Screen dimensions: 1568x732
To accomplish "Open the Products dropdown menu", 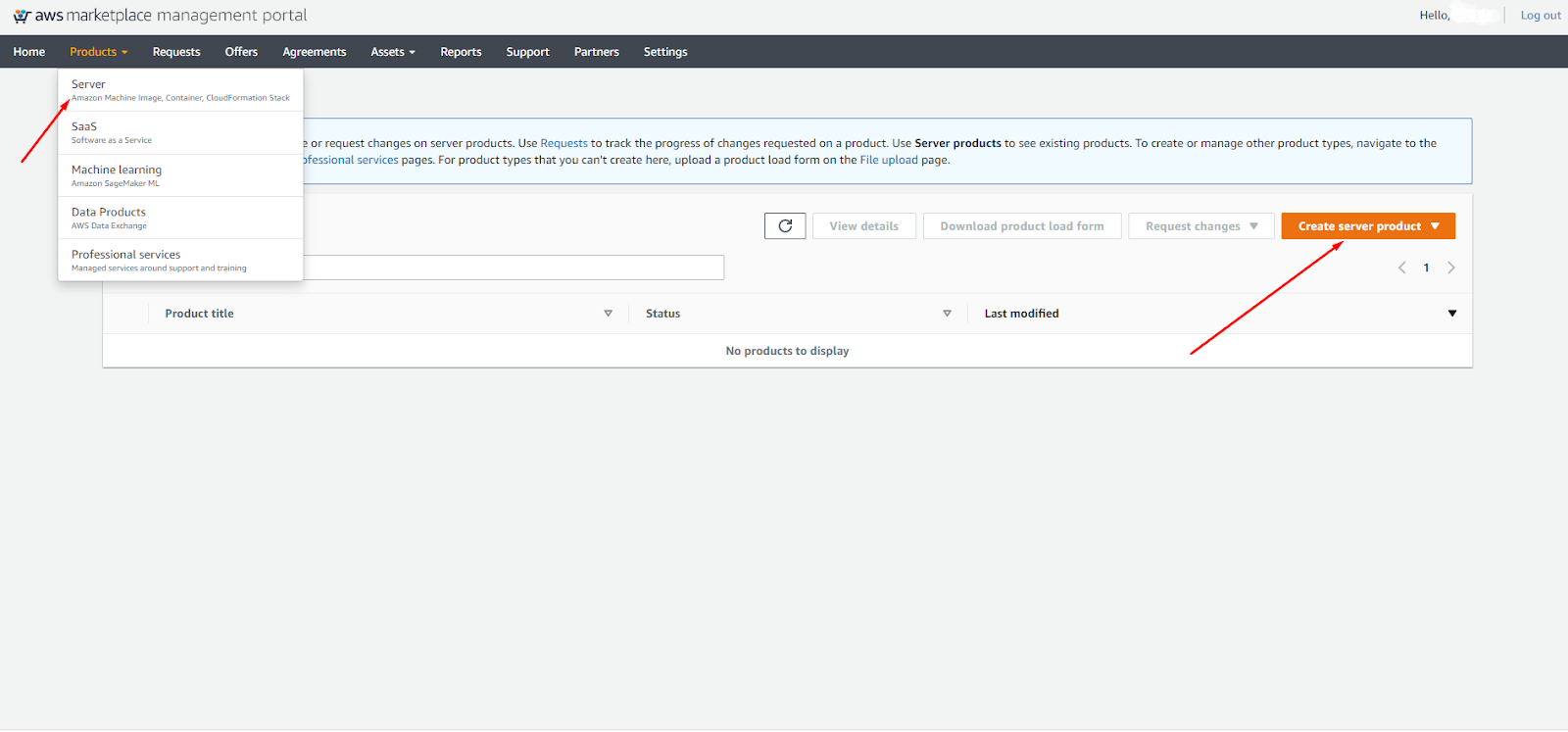I will 98,52.
